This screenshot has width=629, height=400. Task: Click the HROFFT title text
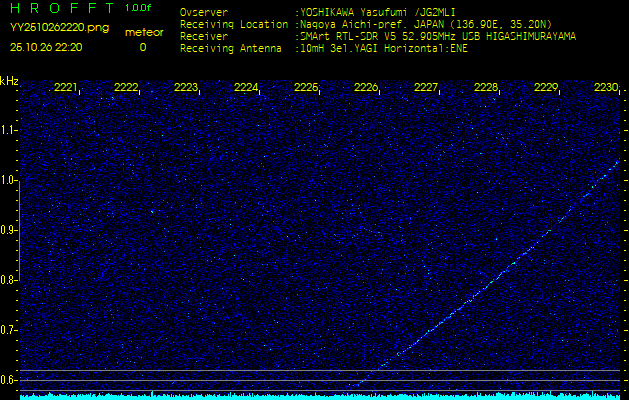click(60, 9)
